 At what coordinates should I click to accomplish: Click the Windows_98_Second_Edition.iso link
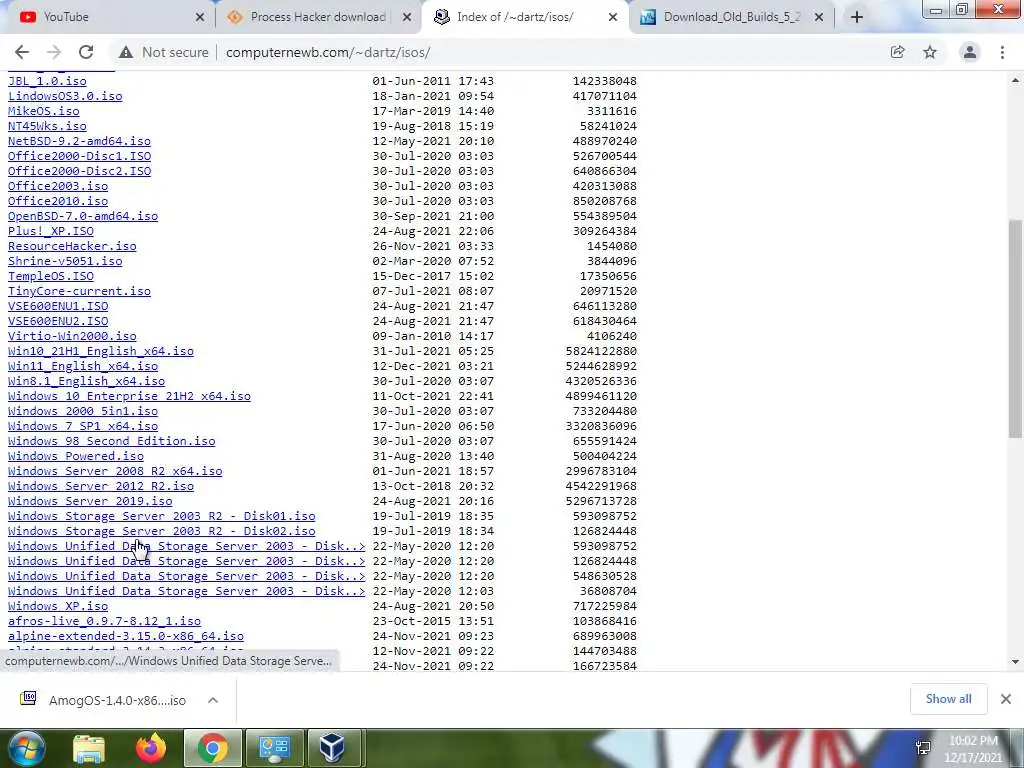[112, 441]
